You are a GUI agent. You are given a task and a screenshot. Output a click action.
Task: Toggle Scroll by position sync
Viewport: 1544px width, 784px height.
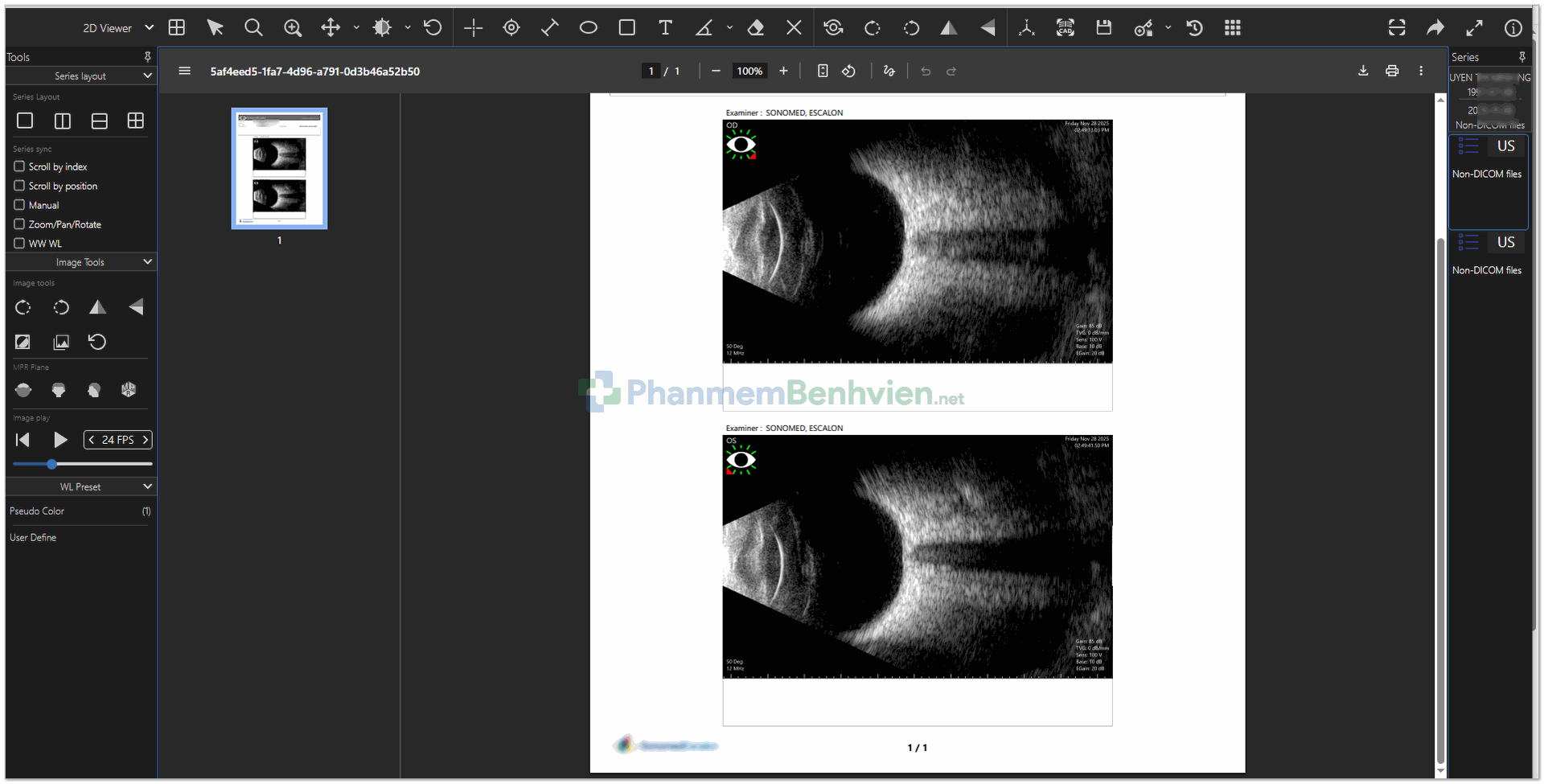(19, 186)
